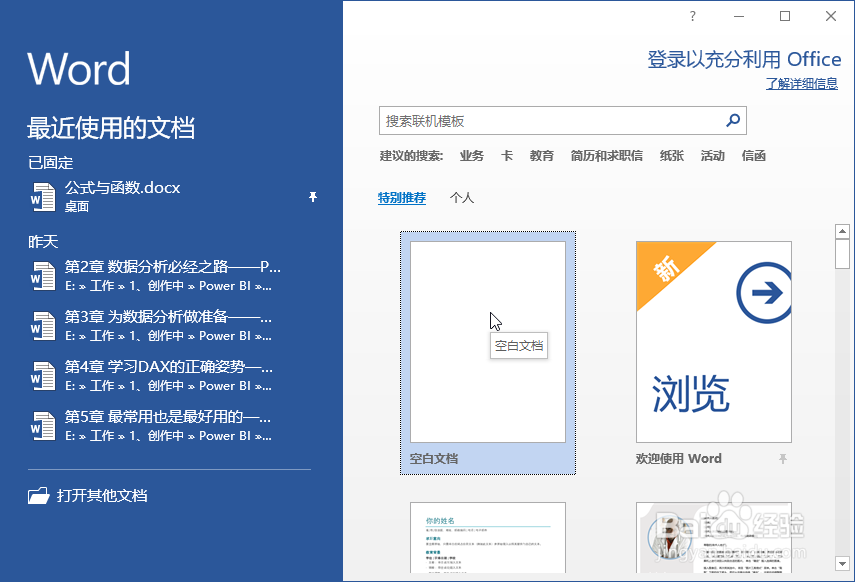Open the 欢迎使用 Word tour thumbnail
The width and height of the screenshot is (855, 582).
click(x=713, y=342)
